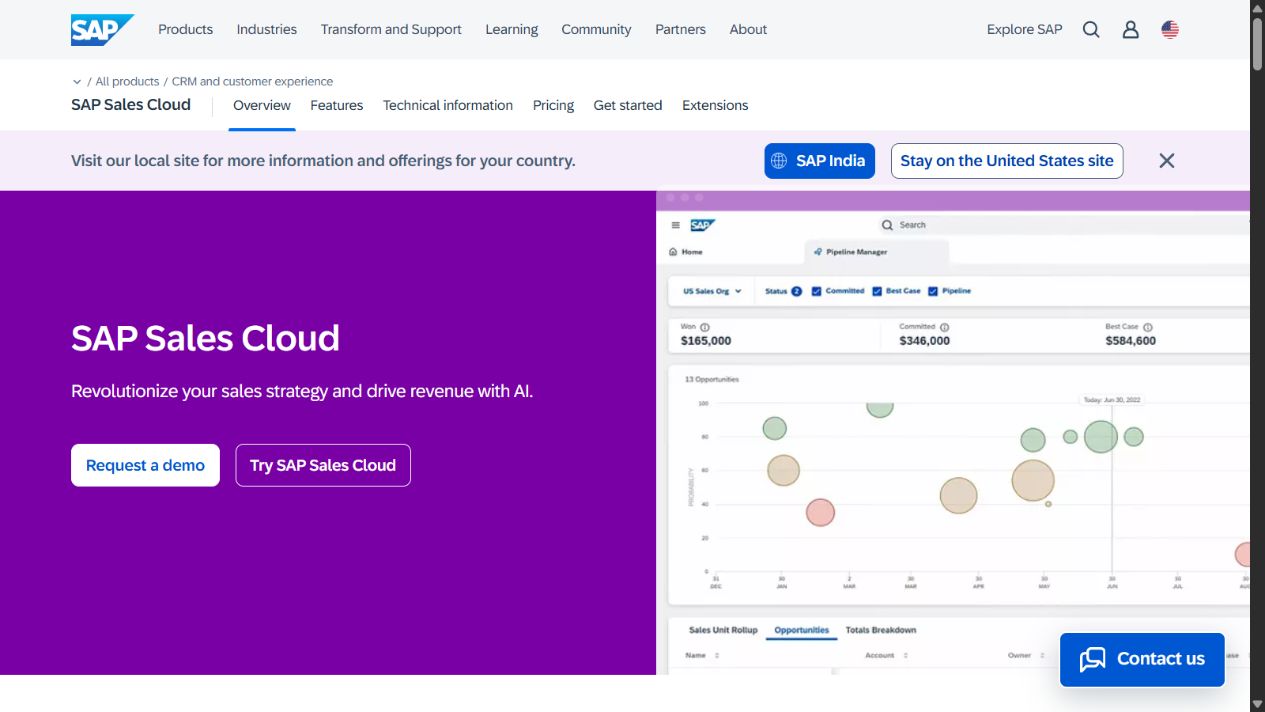Open the site search magnifier icon

pos(1091,30)
